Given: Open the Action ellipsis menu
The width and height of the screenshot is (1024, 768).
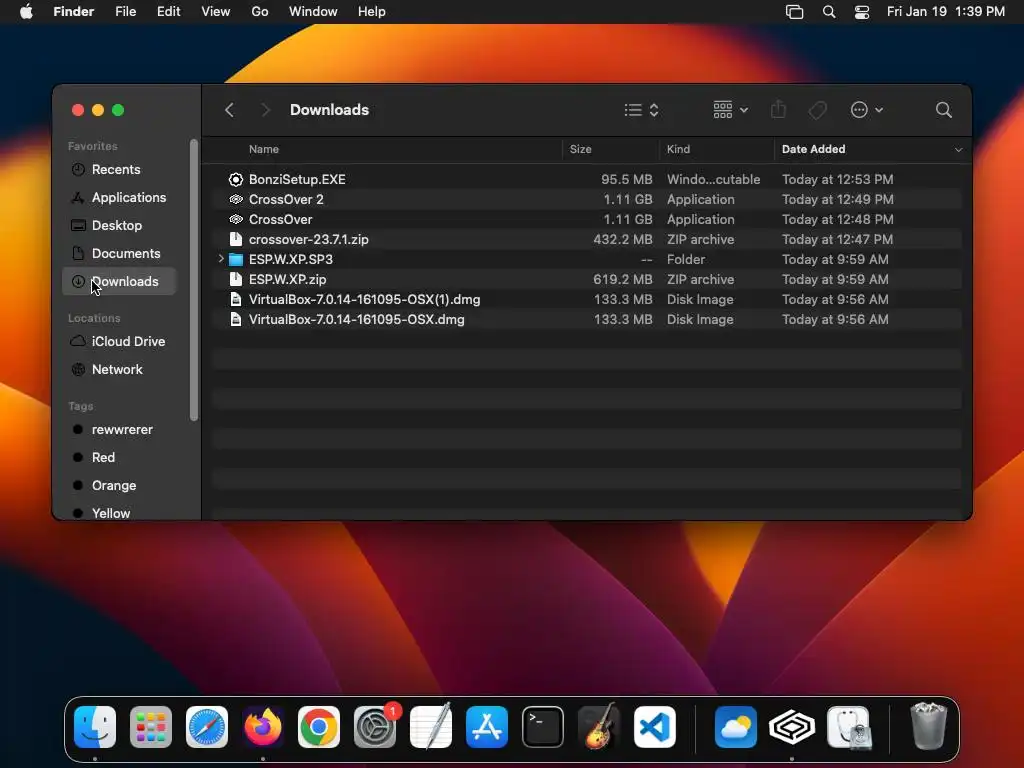Looking at the screenshot, I should [x=867, y=110].
